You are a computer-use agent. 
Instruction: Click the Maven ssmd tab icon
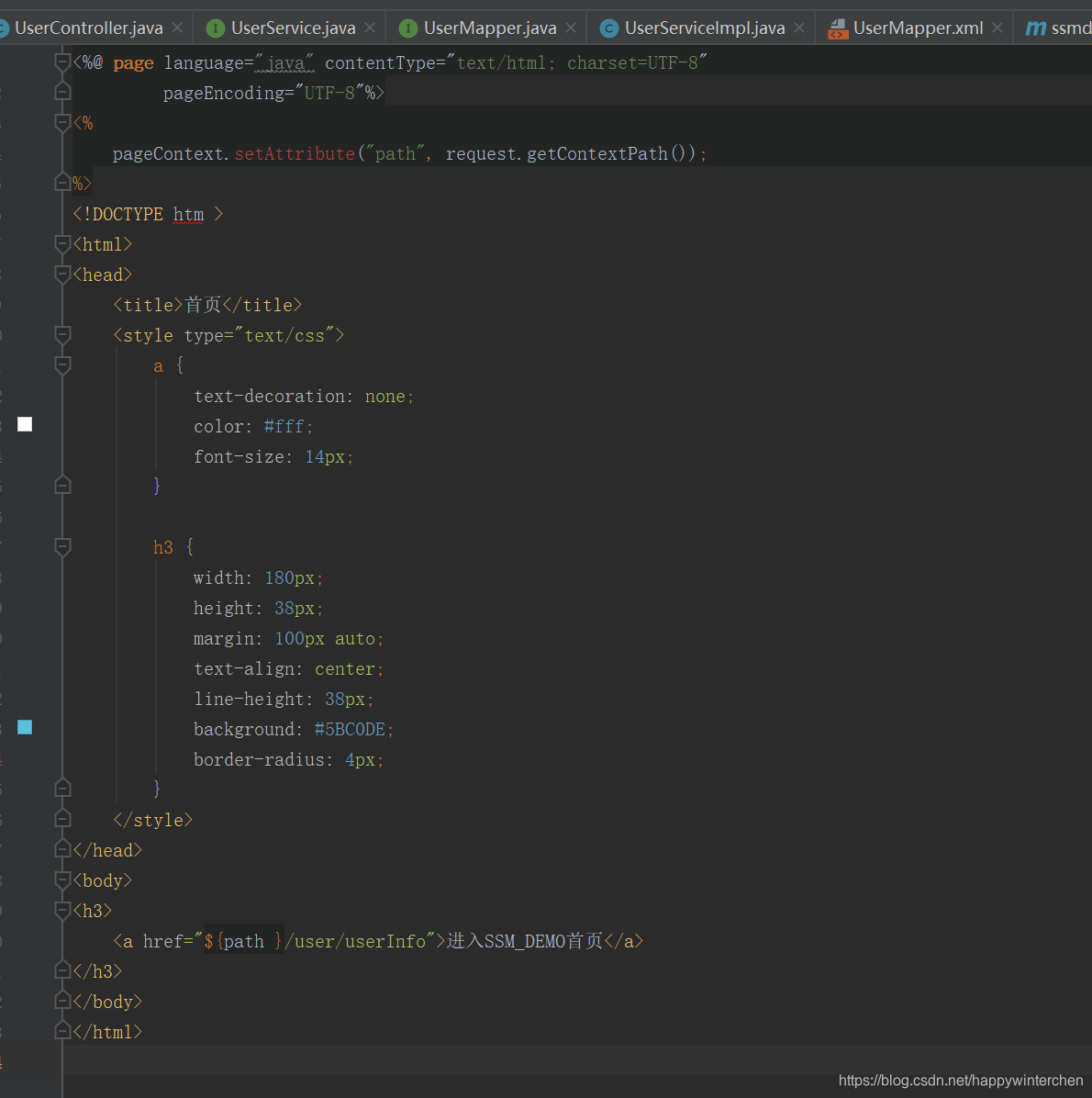pyautogui.click(x=1035, y=28)
